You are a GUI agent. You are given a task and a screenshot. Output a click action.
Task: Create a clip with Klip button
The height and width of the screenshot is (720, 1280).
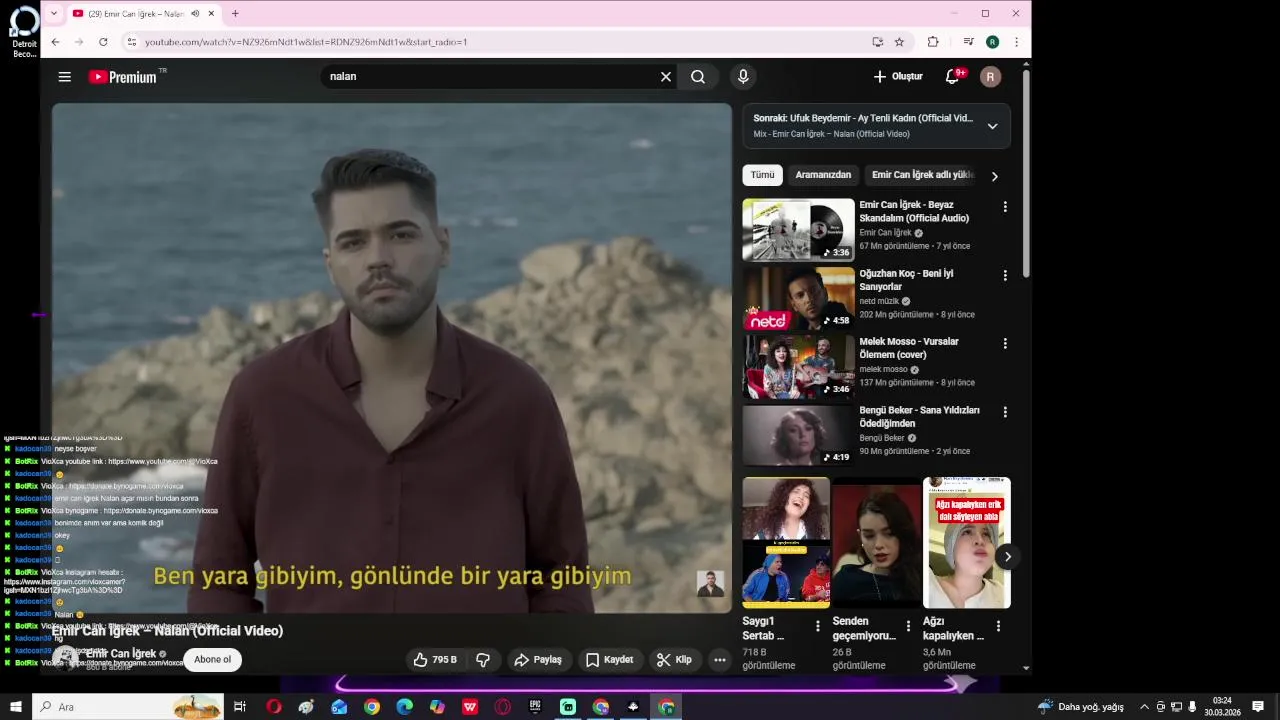[674, 660]
